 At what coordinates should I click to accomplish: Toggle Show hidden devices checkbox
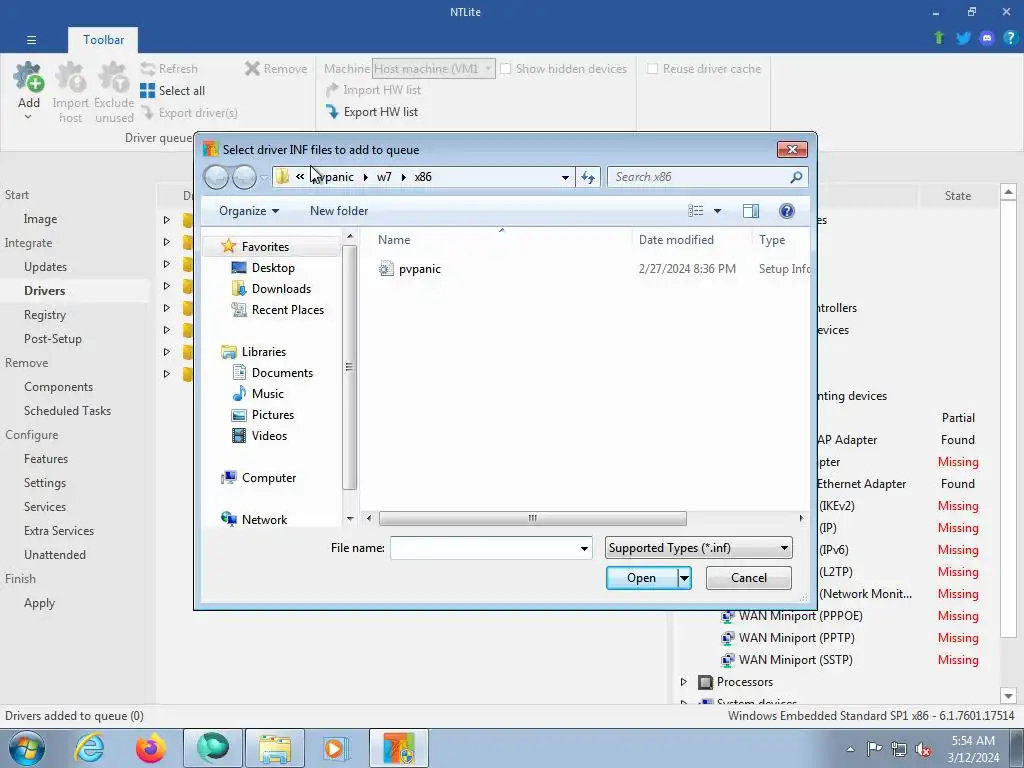[505, 69]
